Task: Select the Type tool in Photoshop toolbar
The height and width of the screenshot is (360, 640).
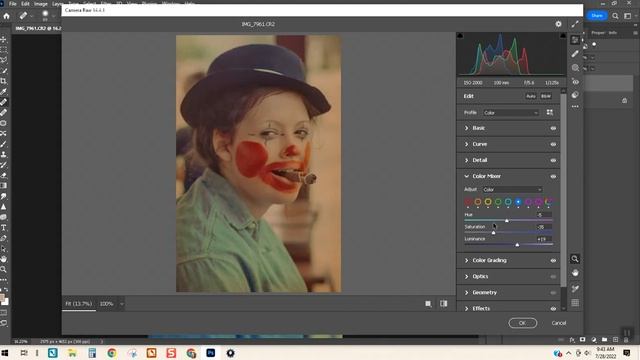Action: click(x=3, y=228)
